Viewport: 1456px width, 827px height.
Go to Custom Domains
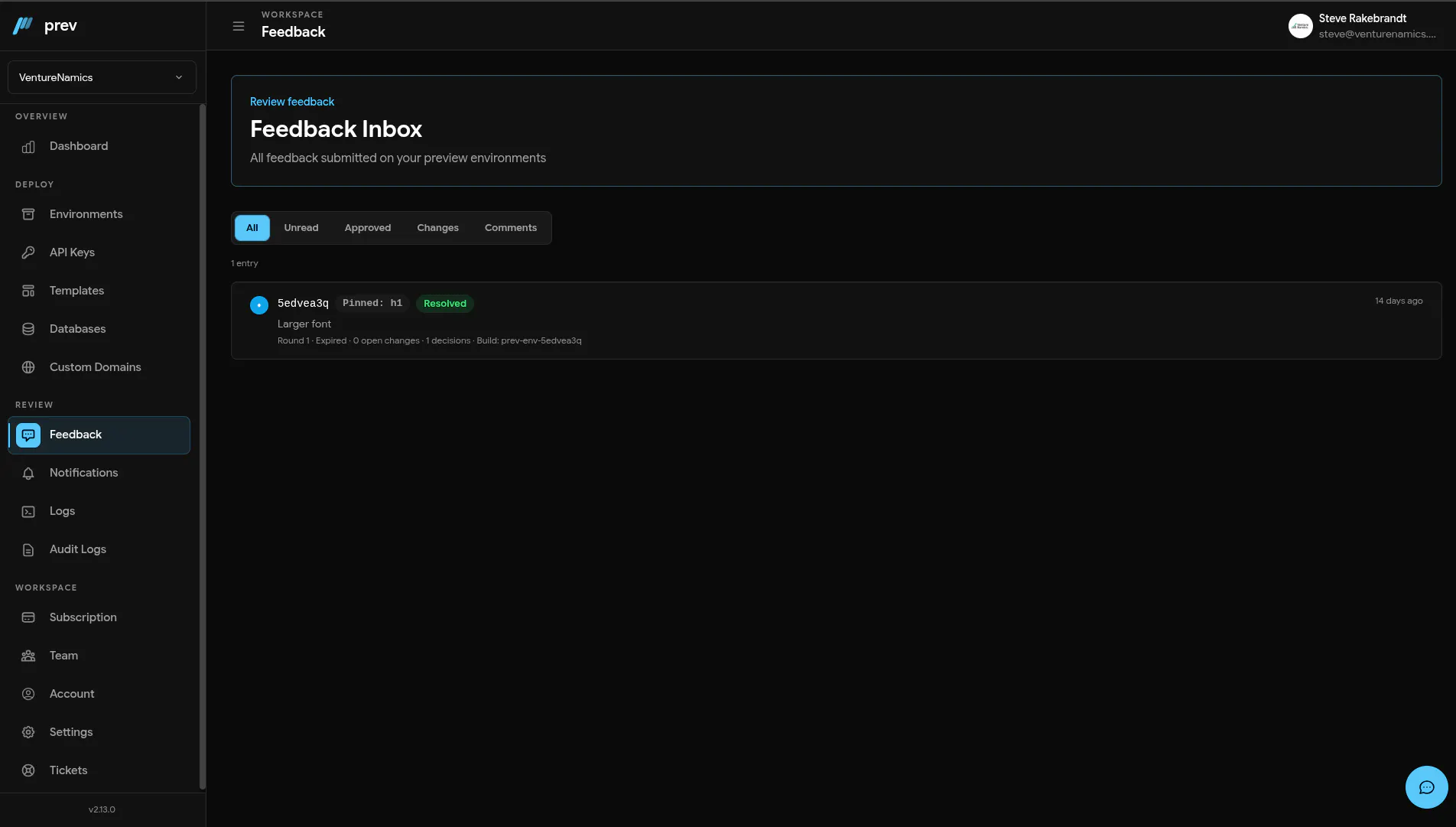coord(99,367)
